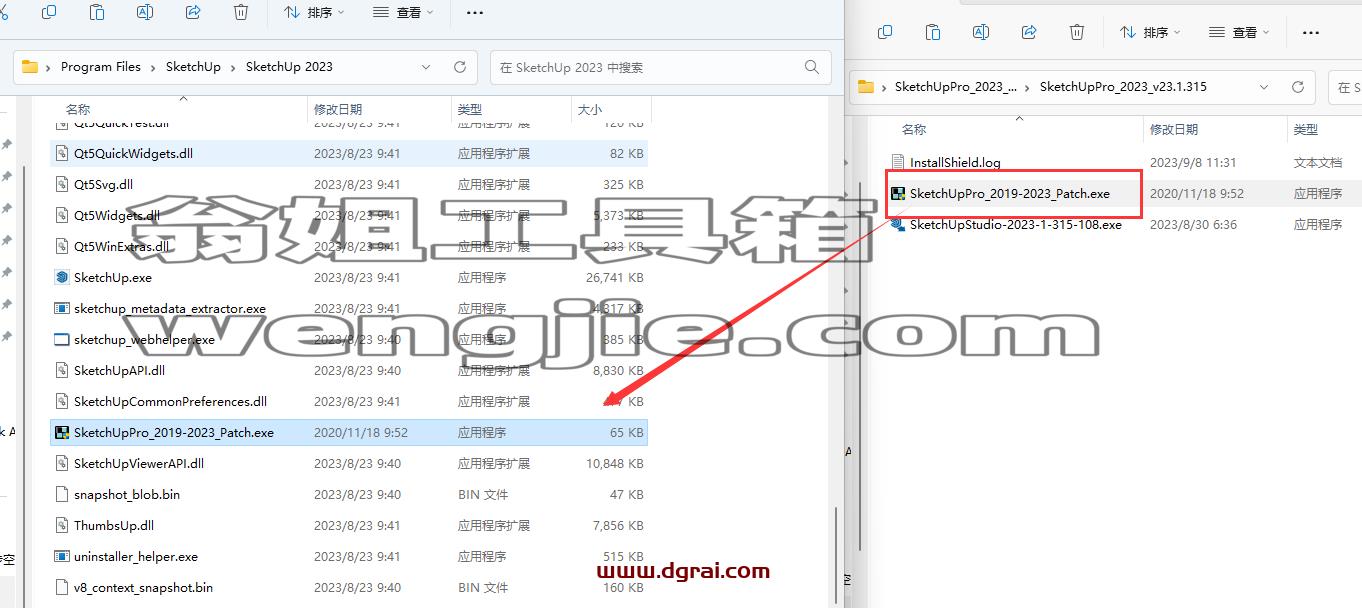Open more options ellipsis in left window
Viewport: 1362px width, 608px height.
coord(475,12)
